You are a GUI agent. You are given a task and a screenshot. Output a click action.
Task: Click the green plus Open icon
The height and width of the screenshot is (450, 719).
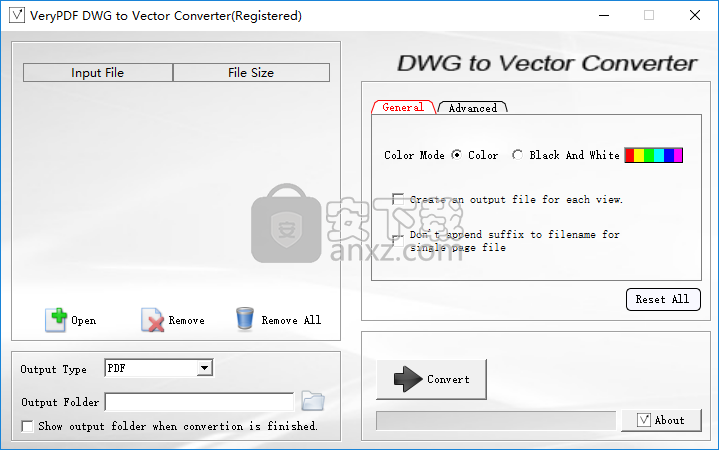(x=56, y=319)
